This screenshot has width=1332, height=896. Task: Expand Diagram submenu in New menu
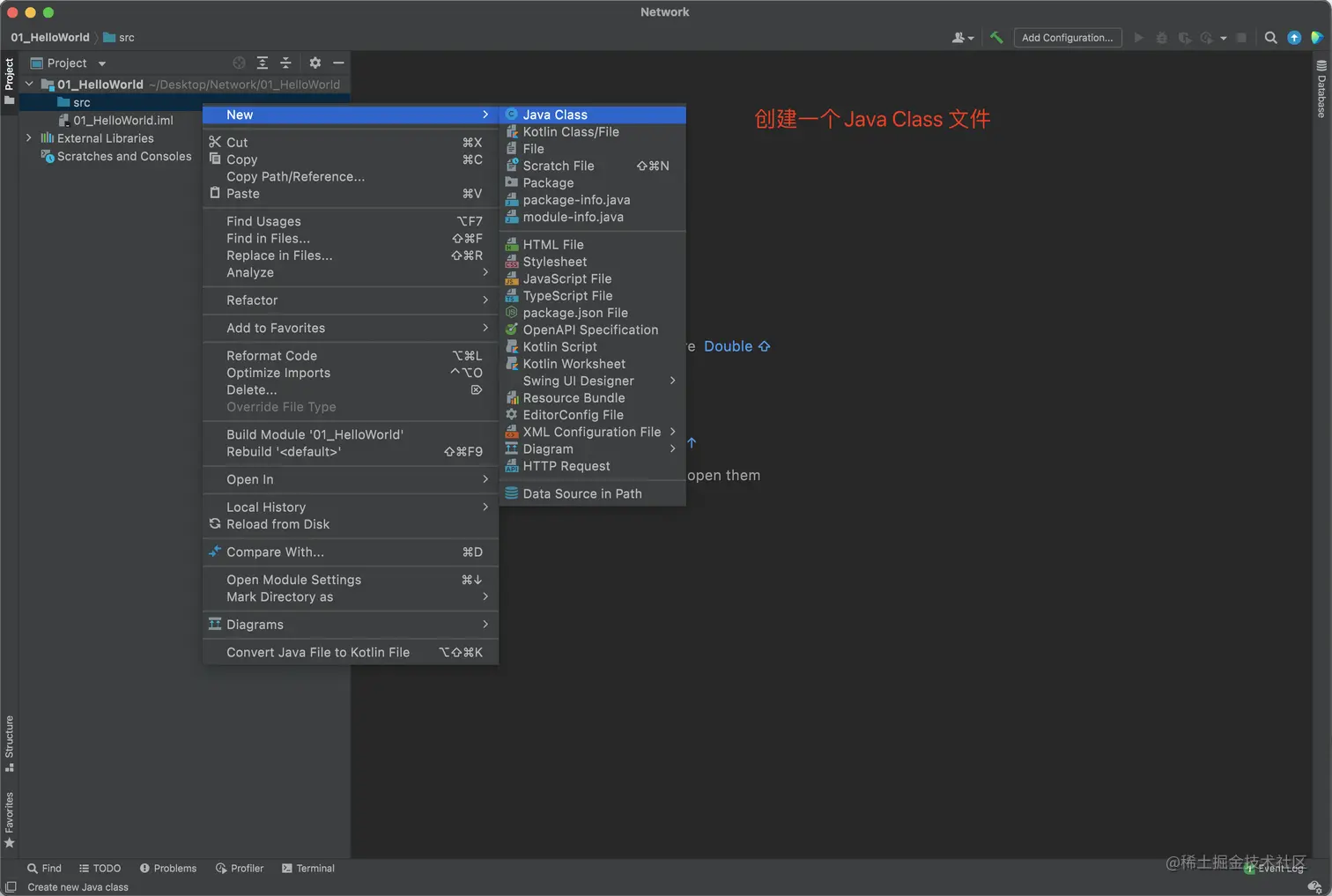(593, 449)
